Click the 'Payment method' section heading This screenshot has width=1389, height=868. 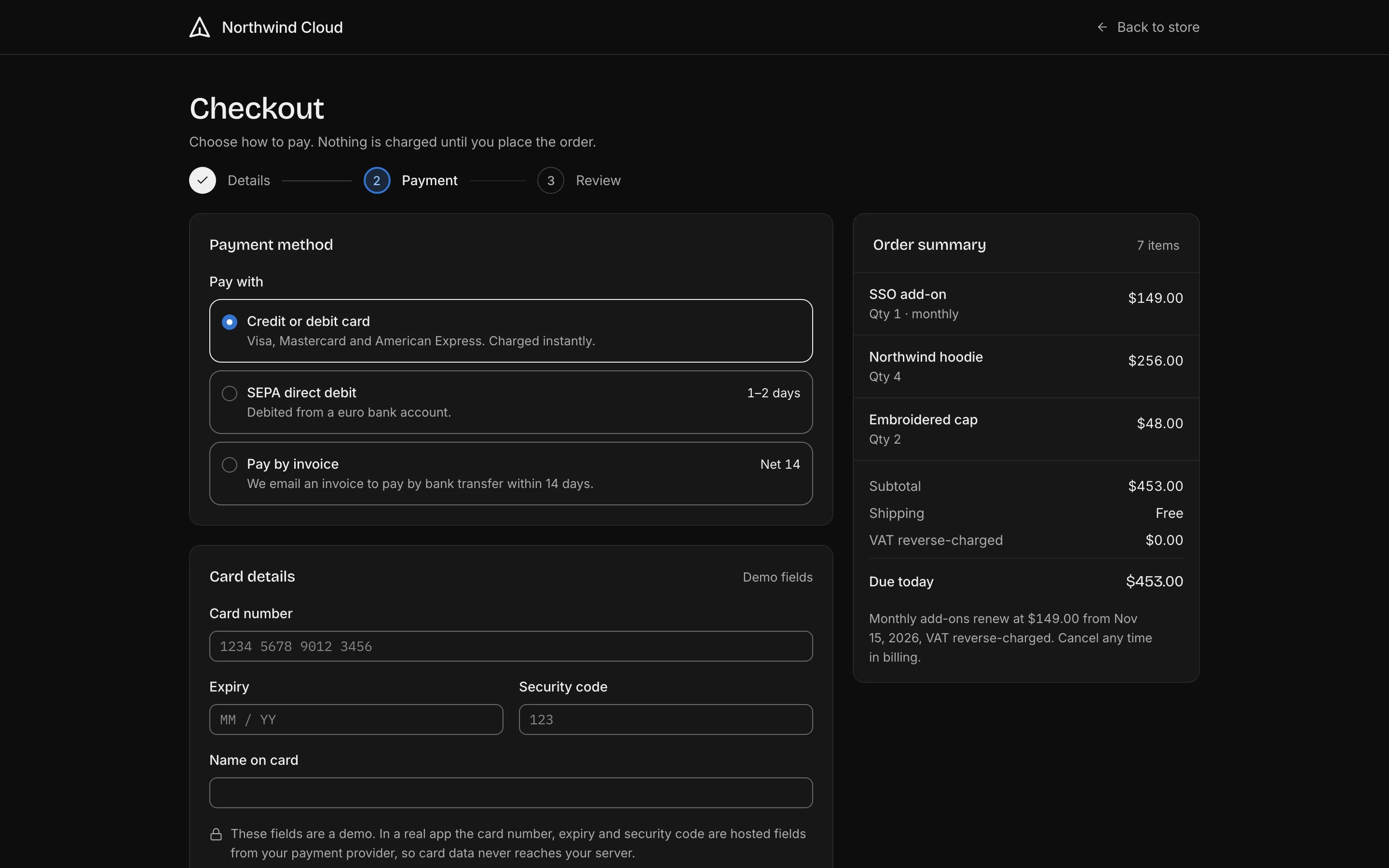271,244
